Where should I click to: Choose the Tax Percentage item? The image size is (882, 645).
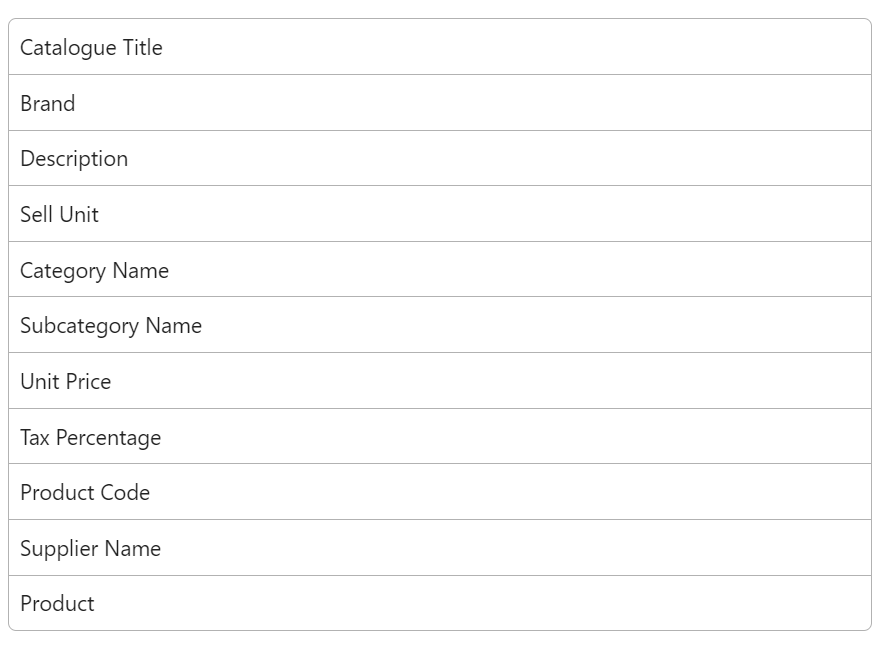[440, 436]
